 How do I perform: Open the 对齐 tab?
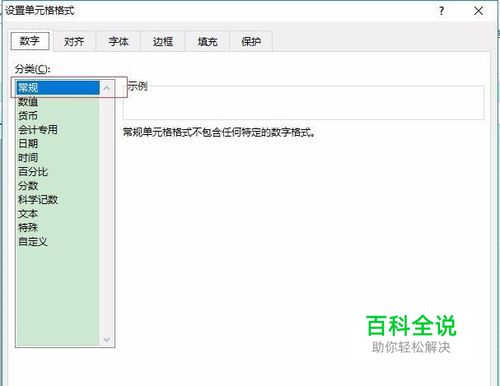74,41
